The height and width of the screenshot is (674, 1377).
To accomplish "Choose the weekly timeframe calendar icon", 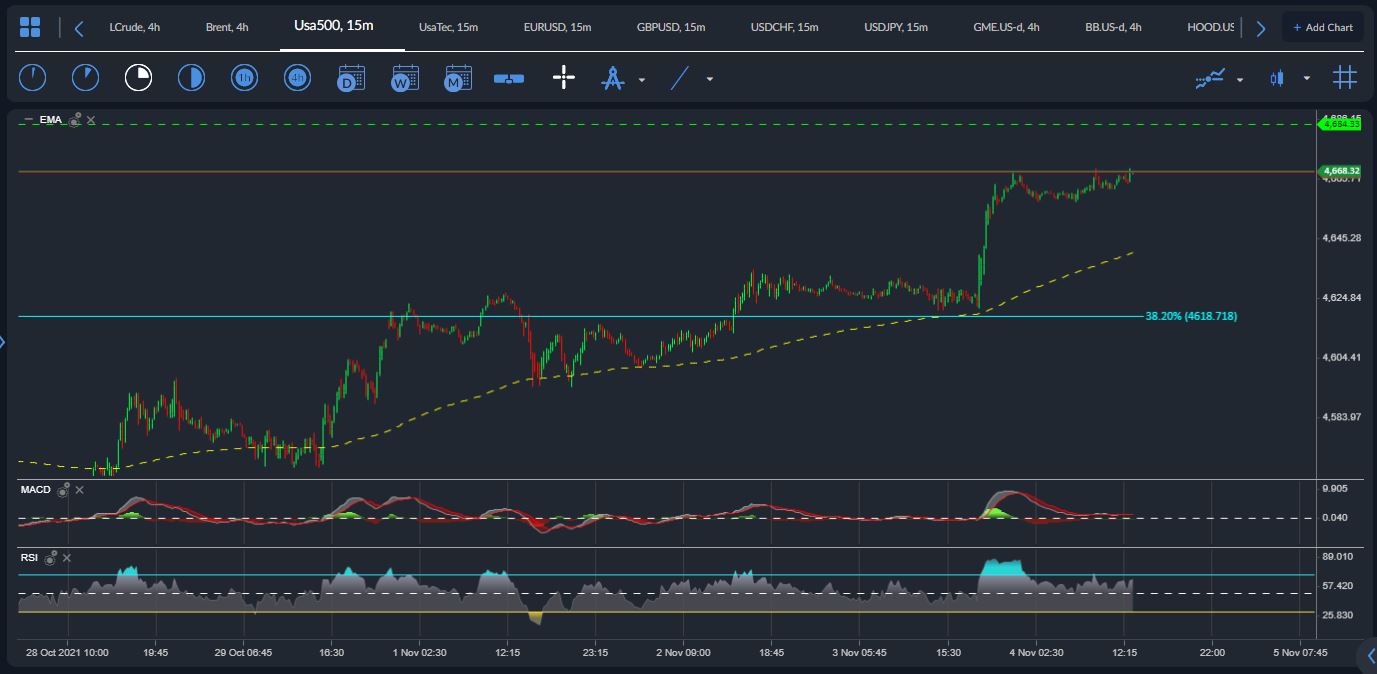I will [405, 78].
